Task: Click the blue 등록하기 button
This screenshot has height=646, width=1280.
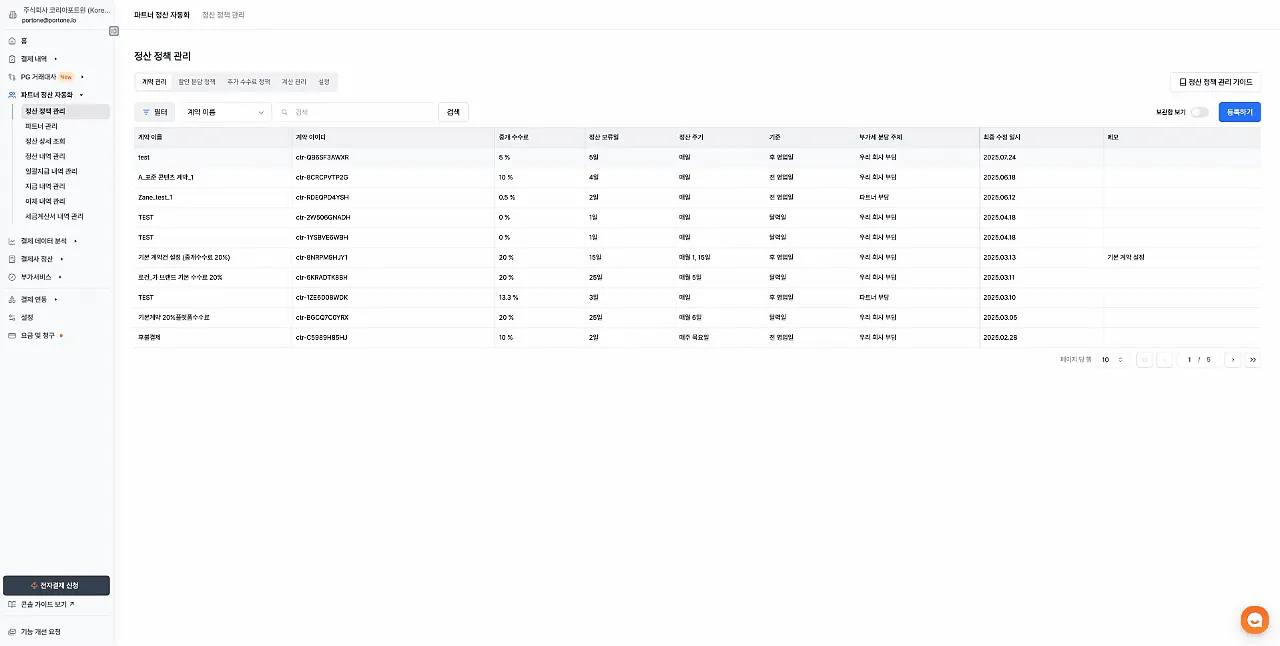Action: point(1239,112)
